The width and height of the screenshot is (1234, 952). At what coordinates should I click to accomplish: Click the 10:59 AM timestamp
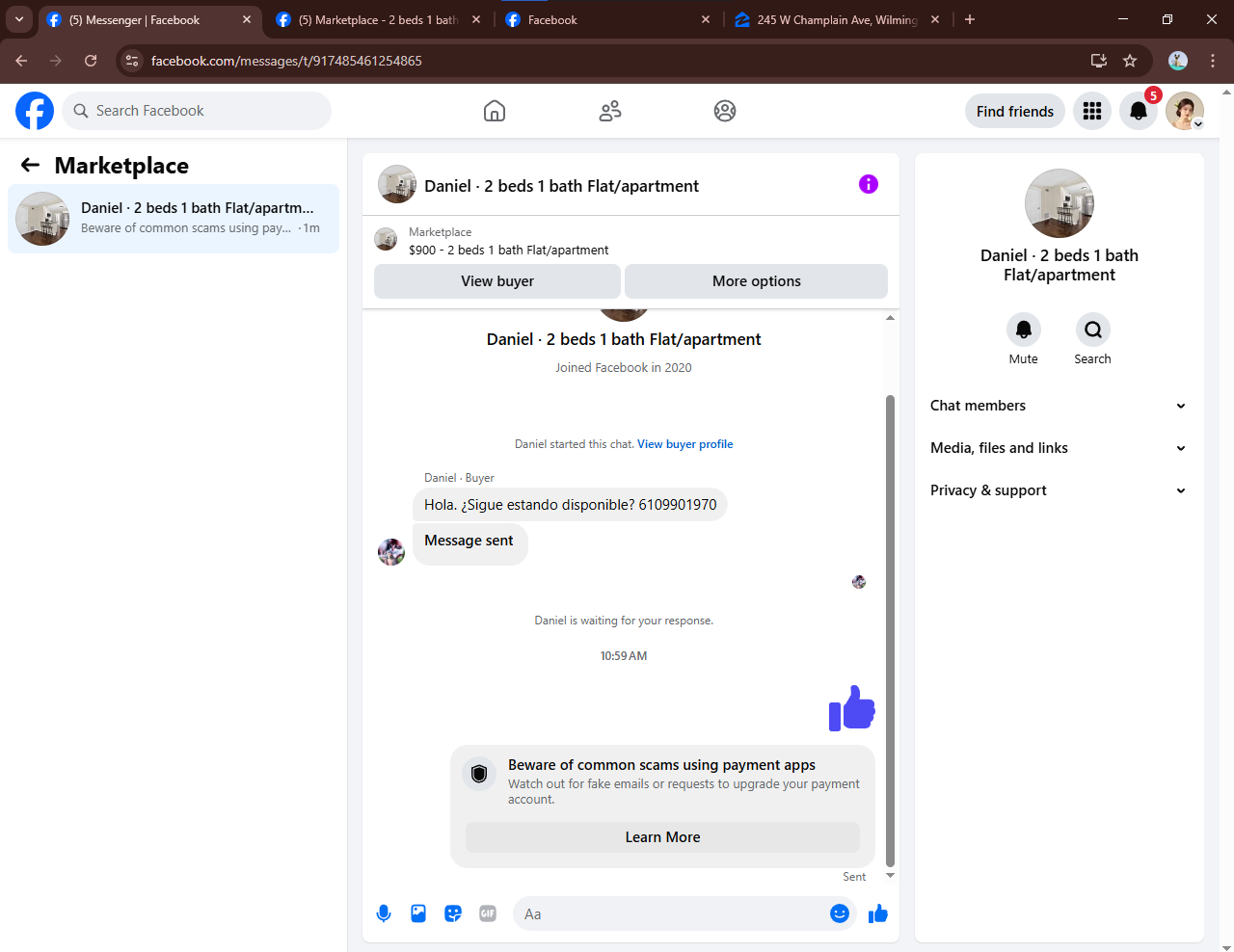pos(624,656)
